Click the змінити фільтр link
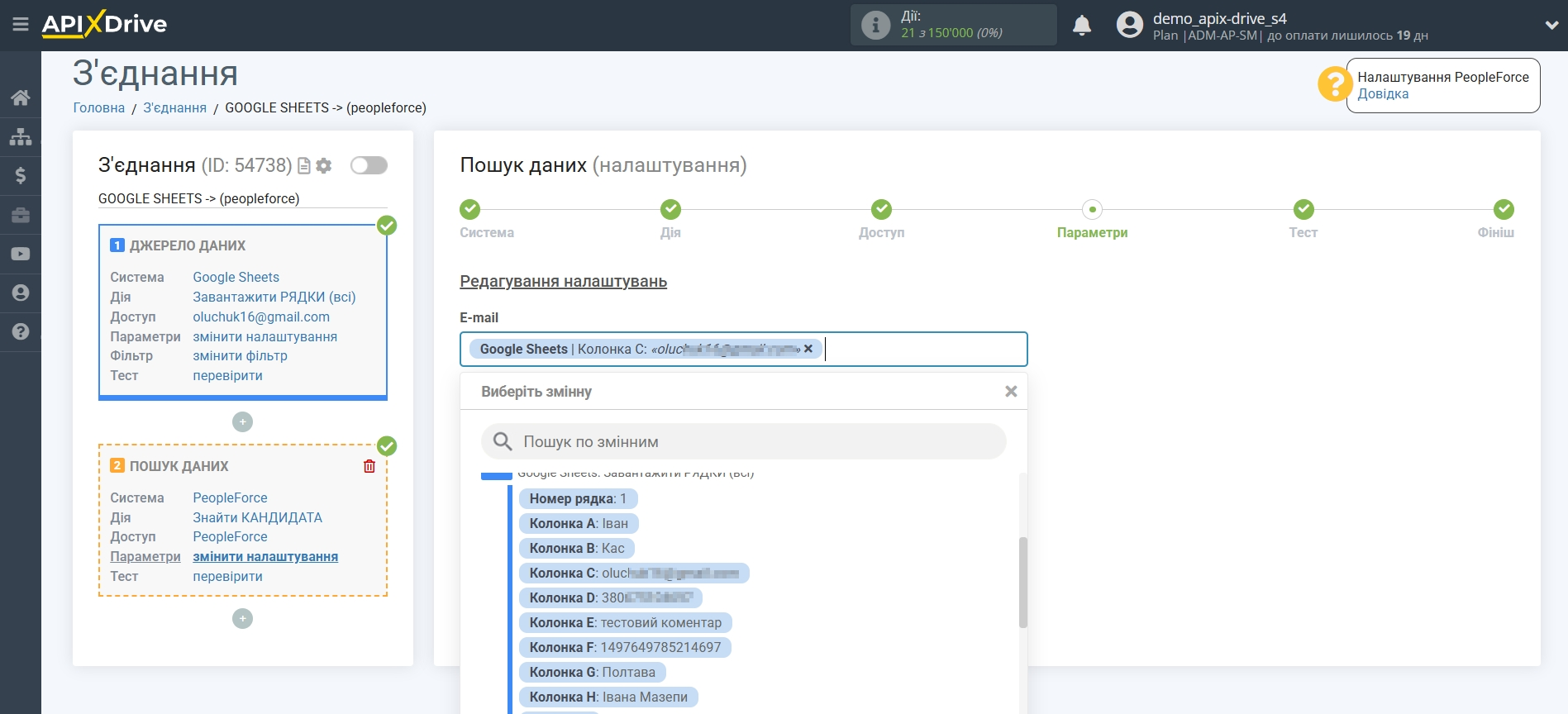The height and width of the screenshot is (714, 1568). 241,356
